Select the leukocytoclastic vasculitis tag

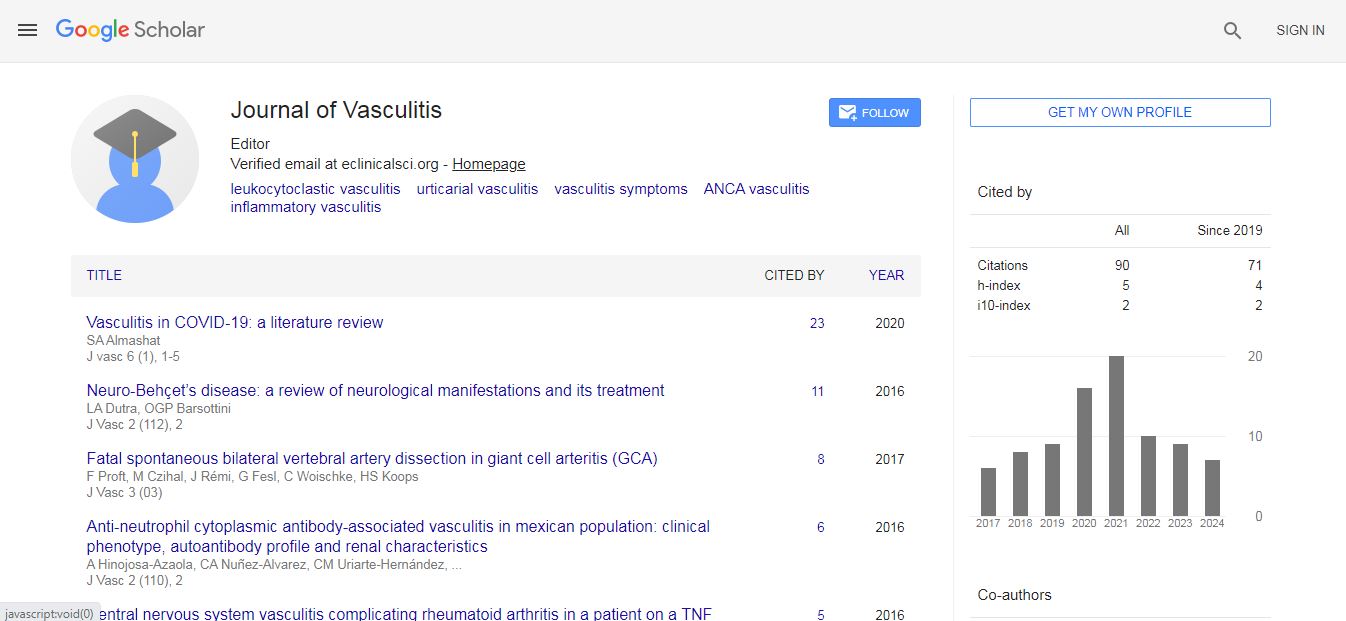[315, 189]
